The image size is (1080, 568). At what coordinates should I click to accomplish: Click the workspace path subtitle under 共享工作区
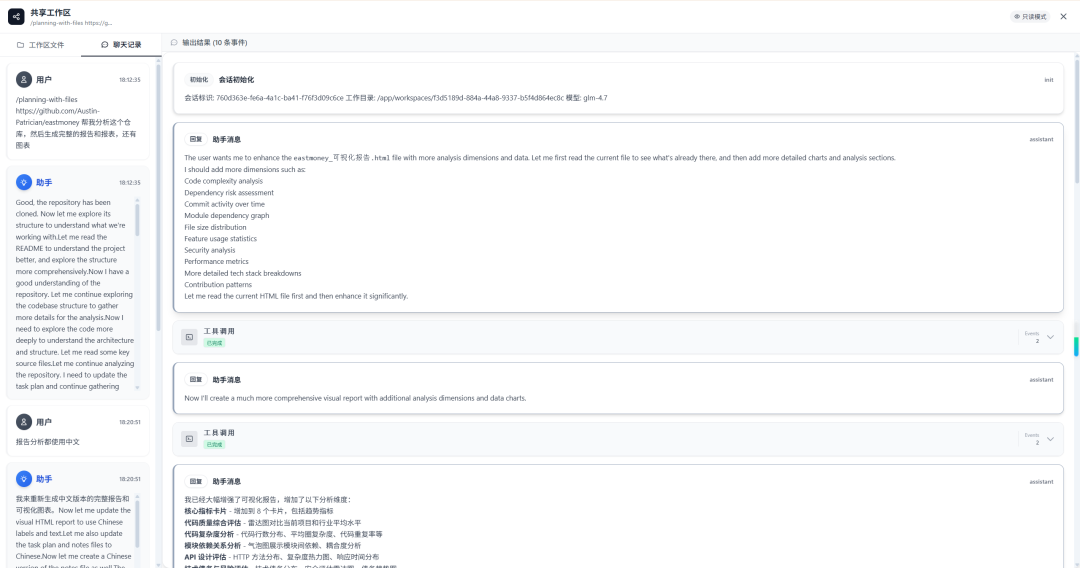71,23
